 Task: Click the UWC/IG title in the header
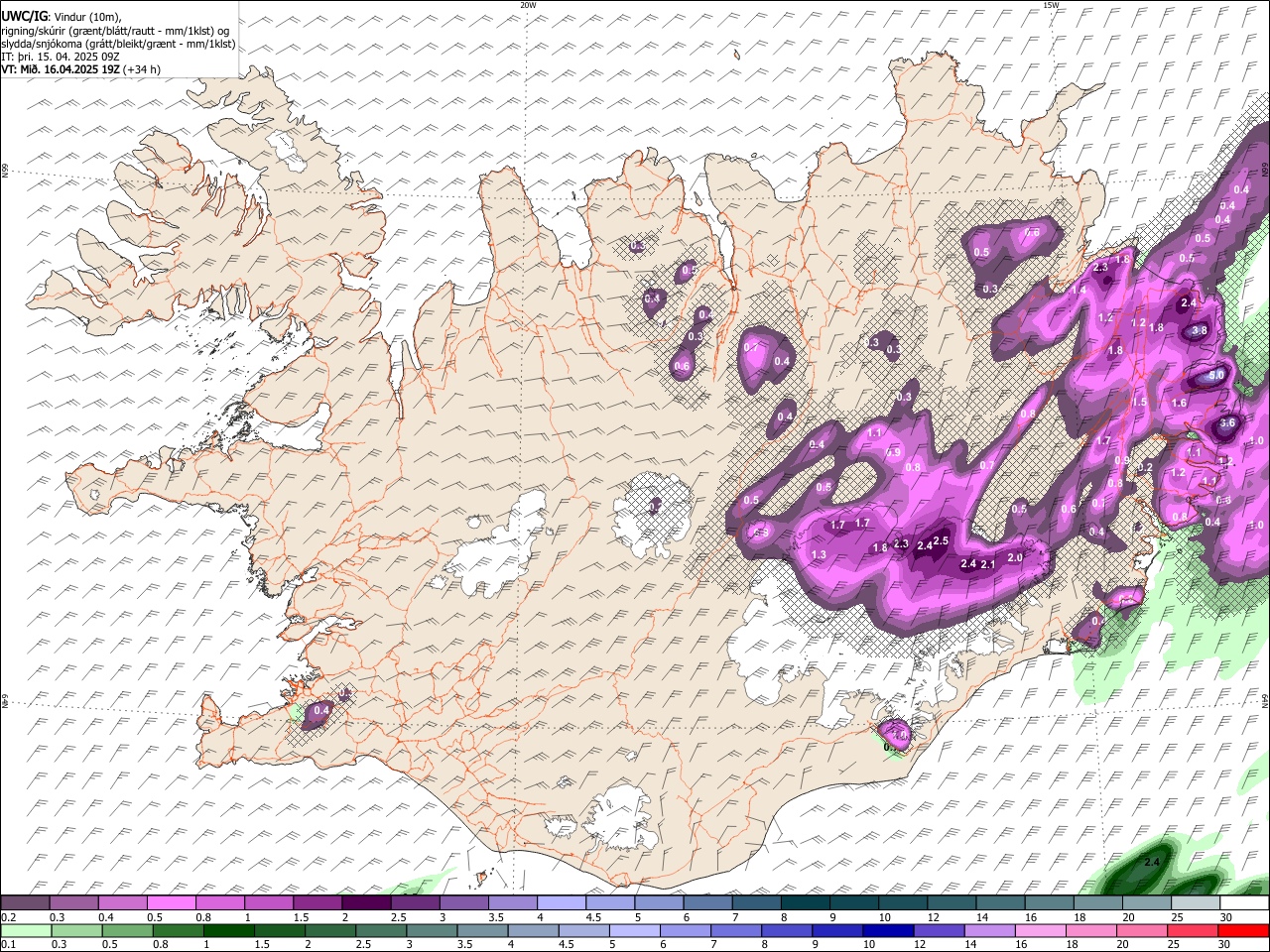(23, 17)
